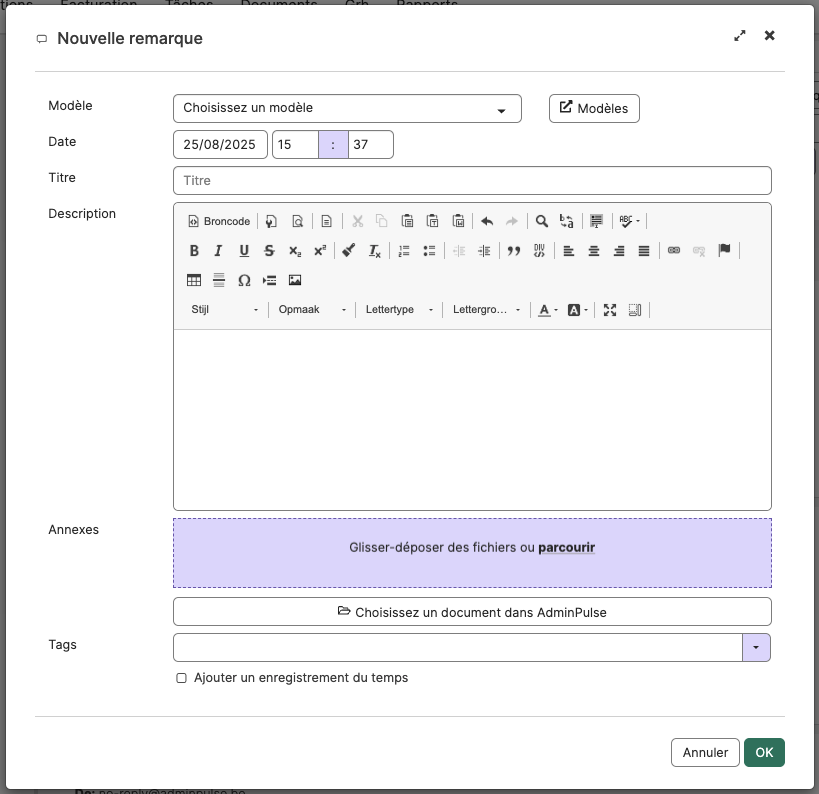Justify the text alignment

(644, 251)
